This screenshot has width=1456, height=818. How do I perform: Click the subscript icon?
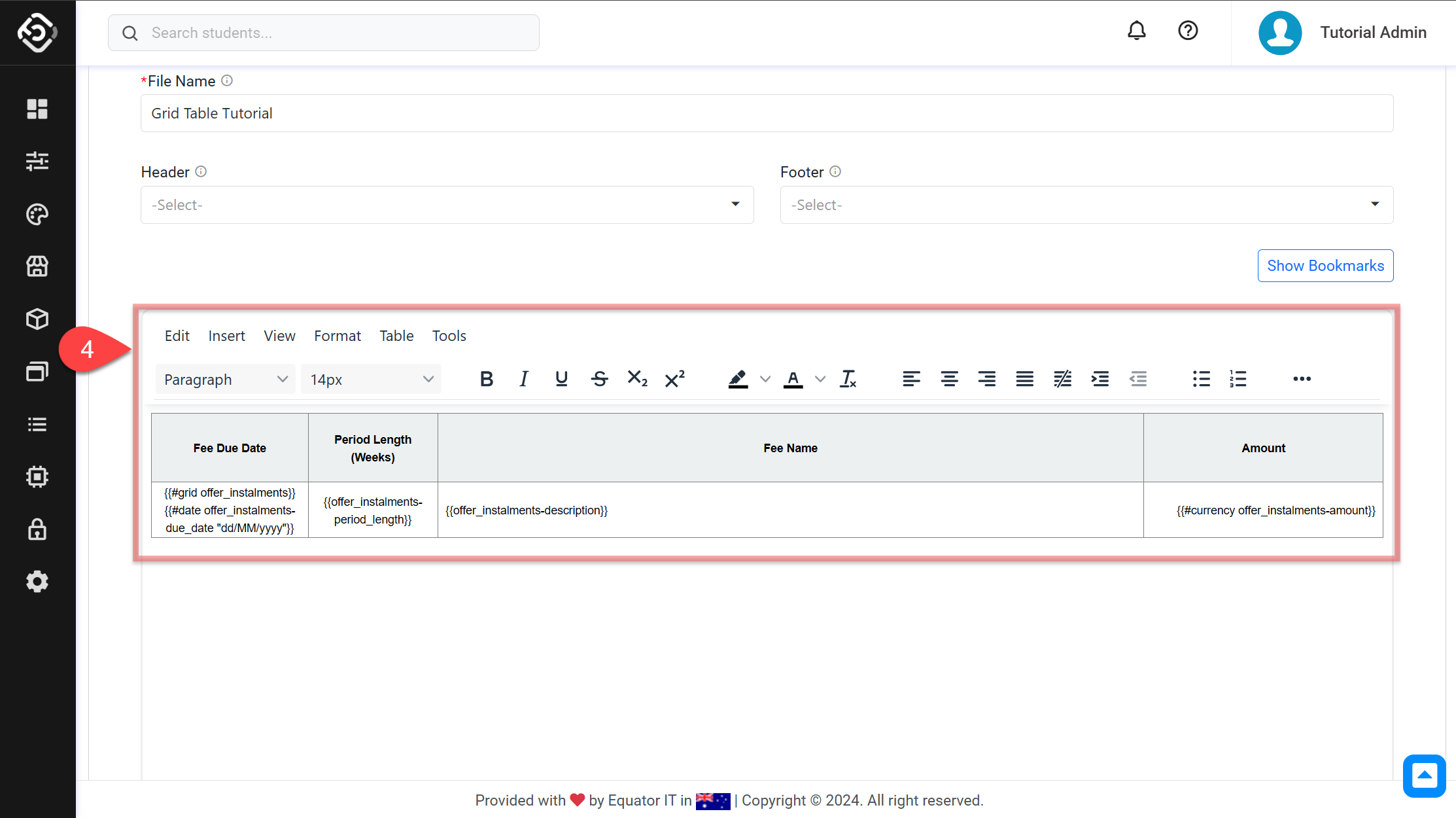637,379
